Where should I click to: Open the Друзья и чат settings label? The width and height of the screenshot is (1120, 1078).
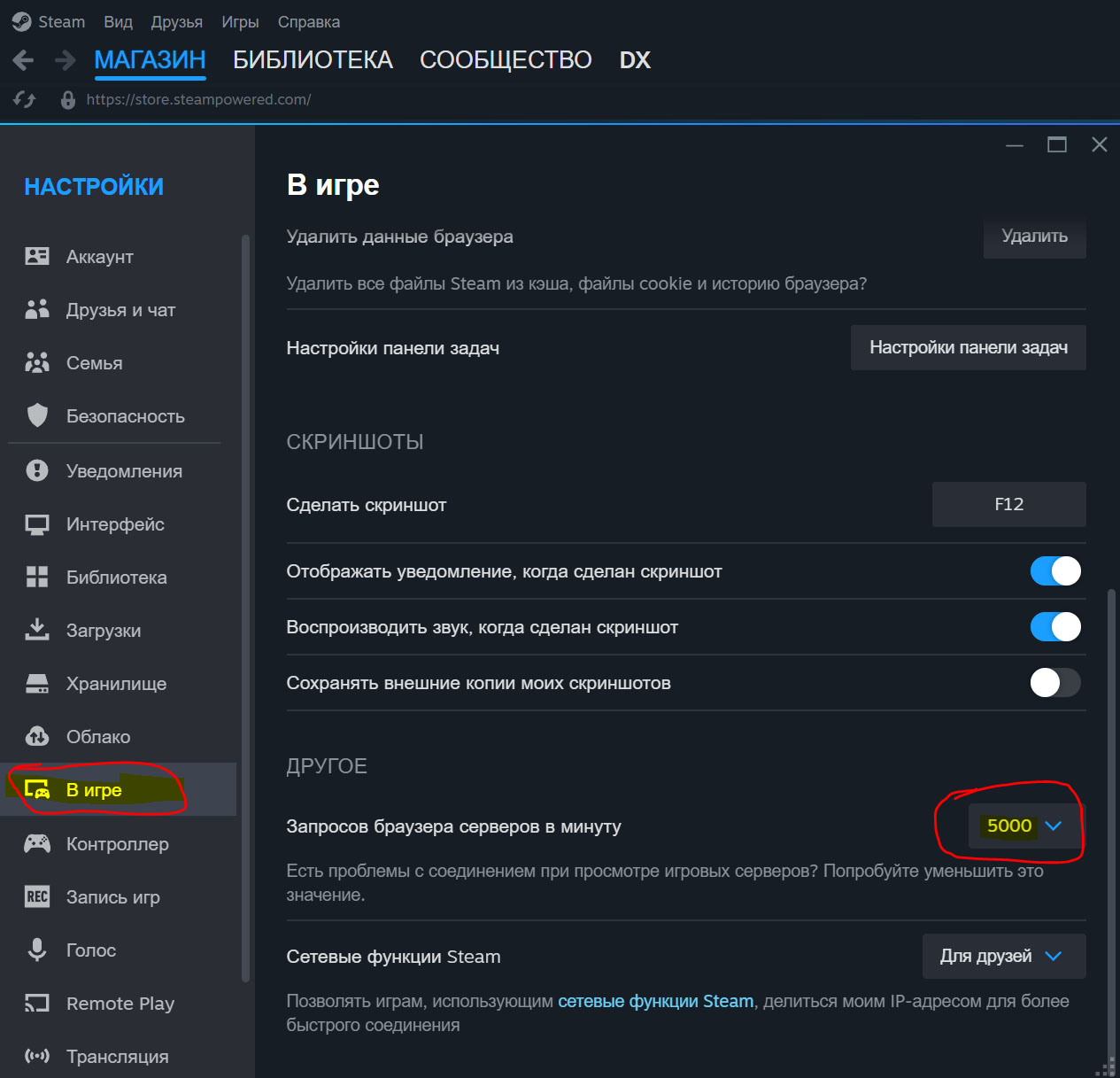click(x=120, y=310)
